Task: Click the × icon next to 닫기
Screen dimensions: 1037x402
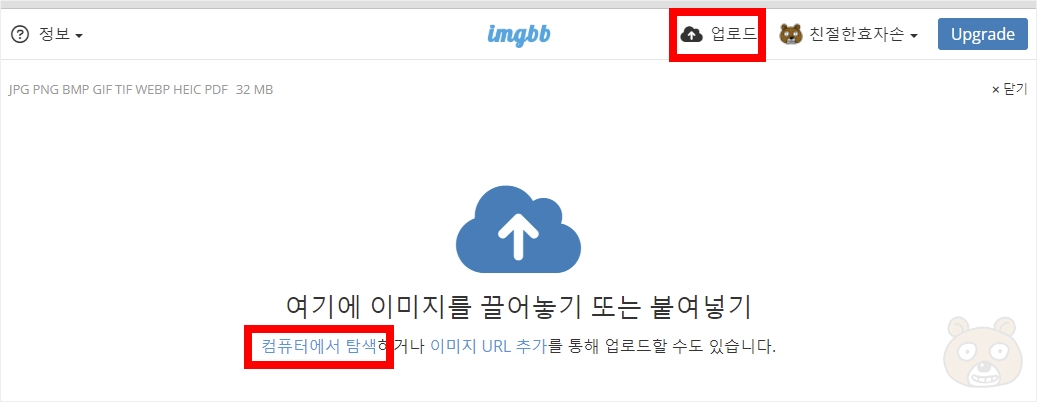Action: [995, 90]
